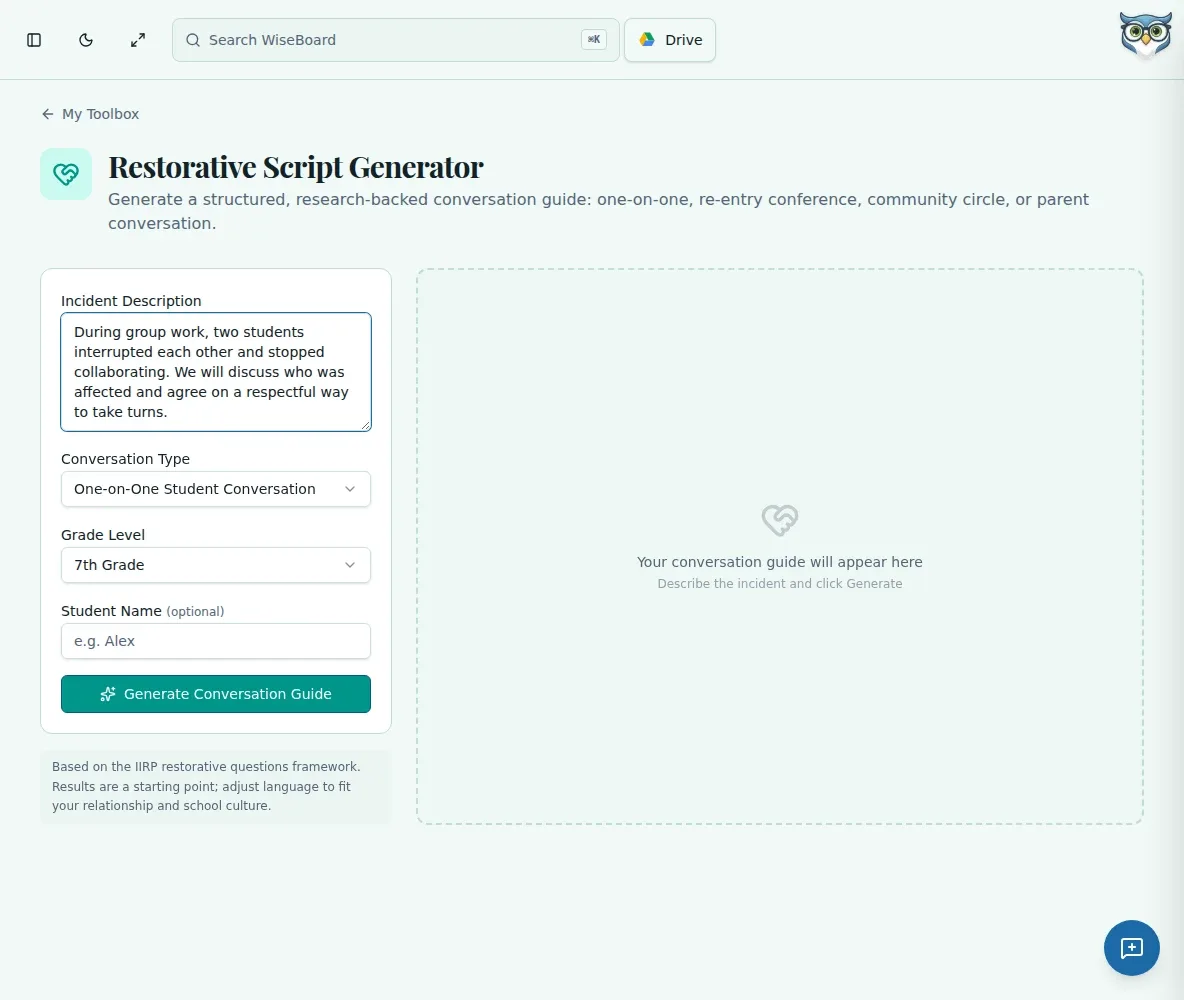
Task: Click the Incident Description label
Action: coord(131,301)
